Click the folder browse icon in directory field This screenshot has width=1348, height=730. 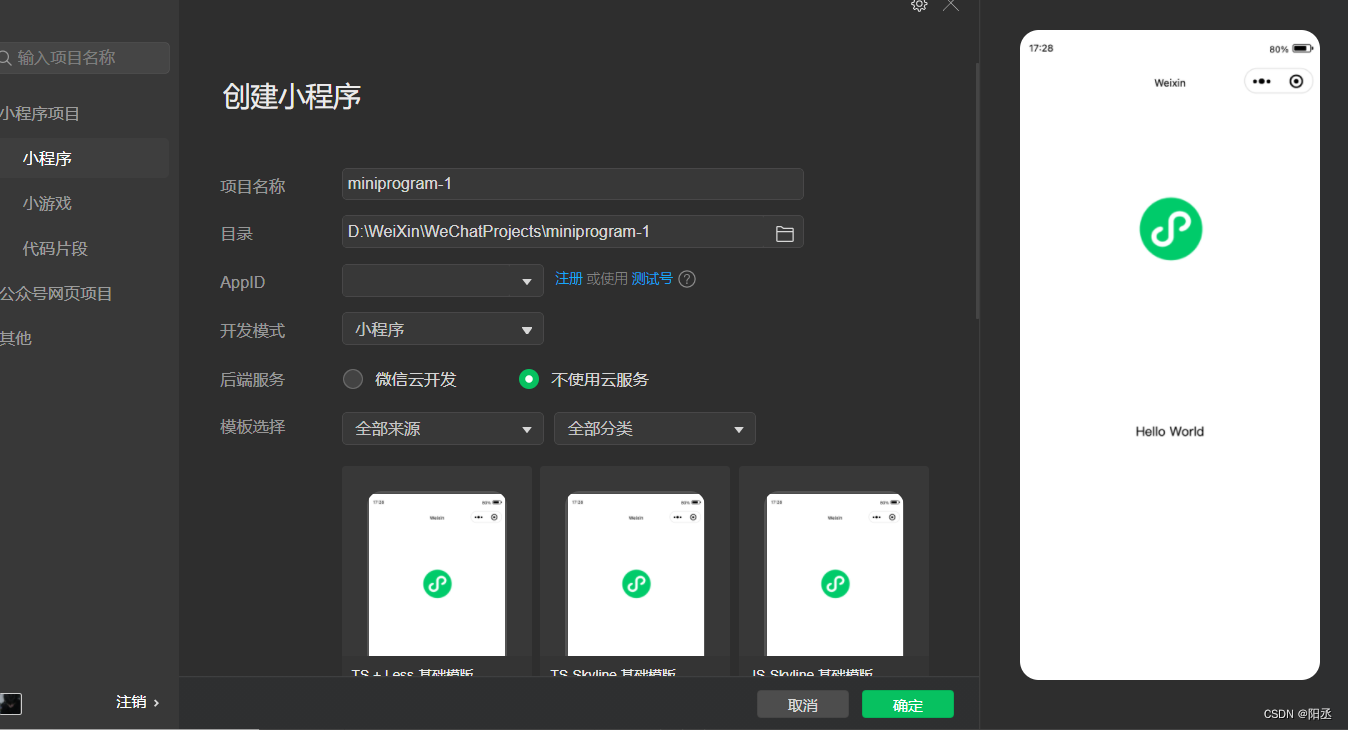coord(785,233)
